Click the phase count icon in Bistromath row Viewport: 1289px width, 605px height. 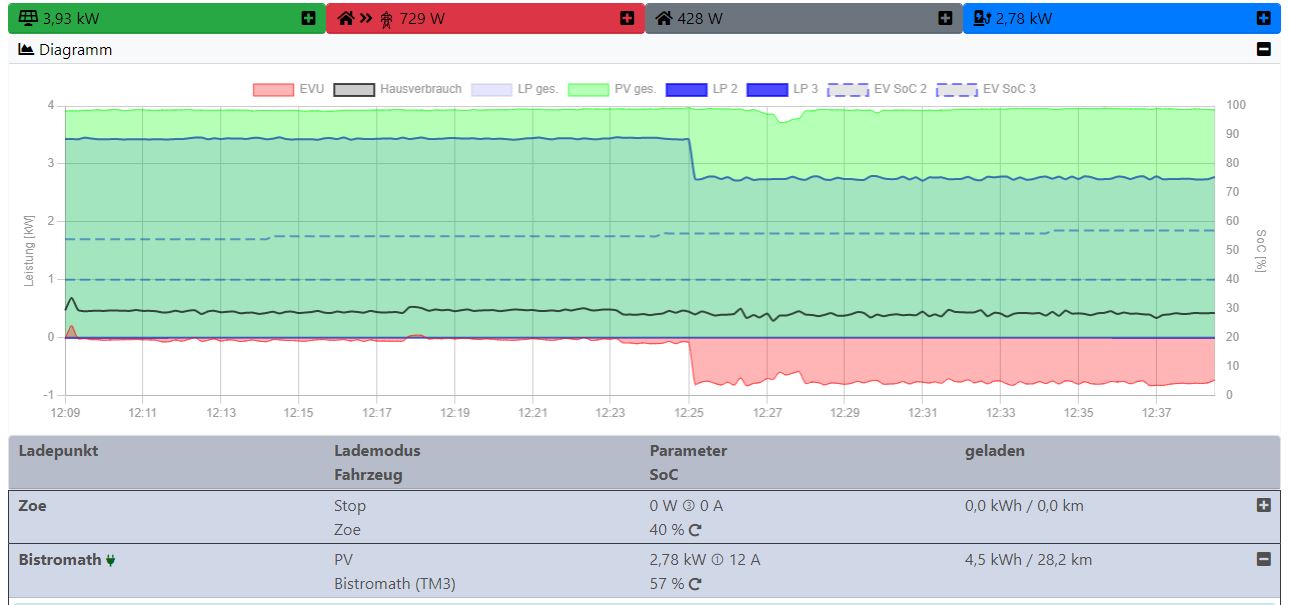pyautogui.click(x=717, y=561)
